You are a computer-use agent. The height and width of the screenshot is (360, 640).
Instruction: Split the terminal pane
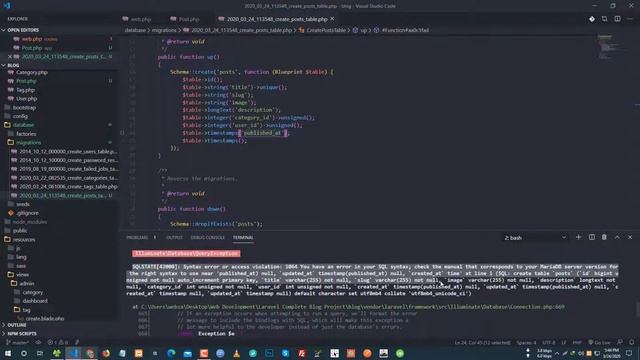tap(591, 237)
